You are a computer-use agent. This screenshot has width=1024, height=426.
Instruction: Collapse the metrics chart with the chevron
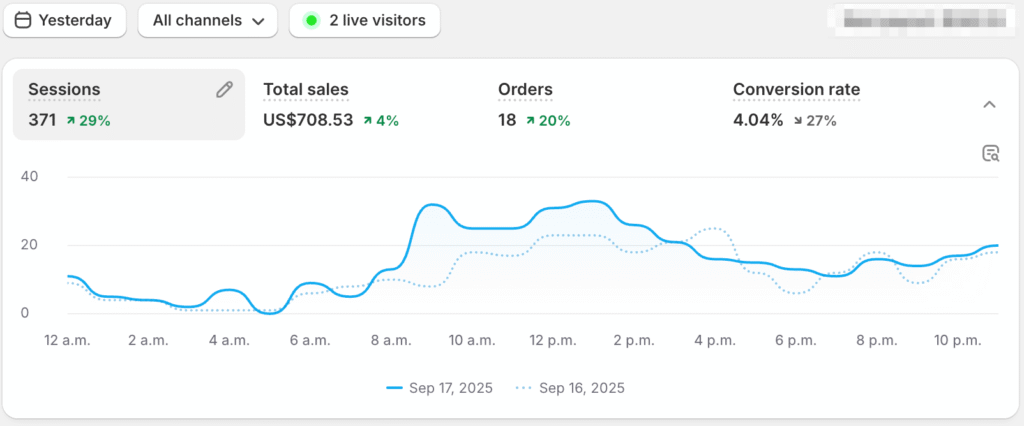[x=989, y=104]
